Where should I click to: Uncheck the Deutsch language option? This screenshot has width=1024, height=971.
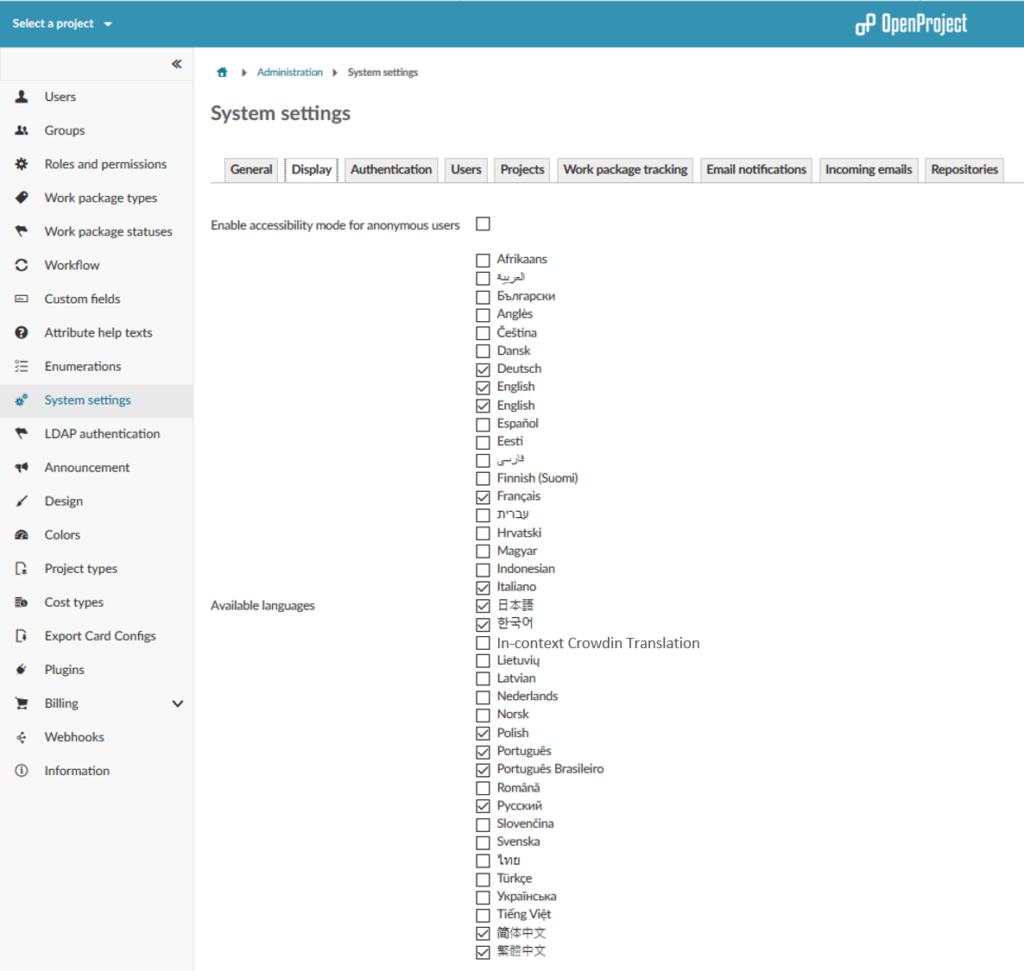point(481,368)
